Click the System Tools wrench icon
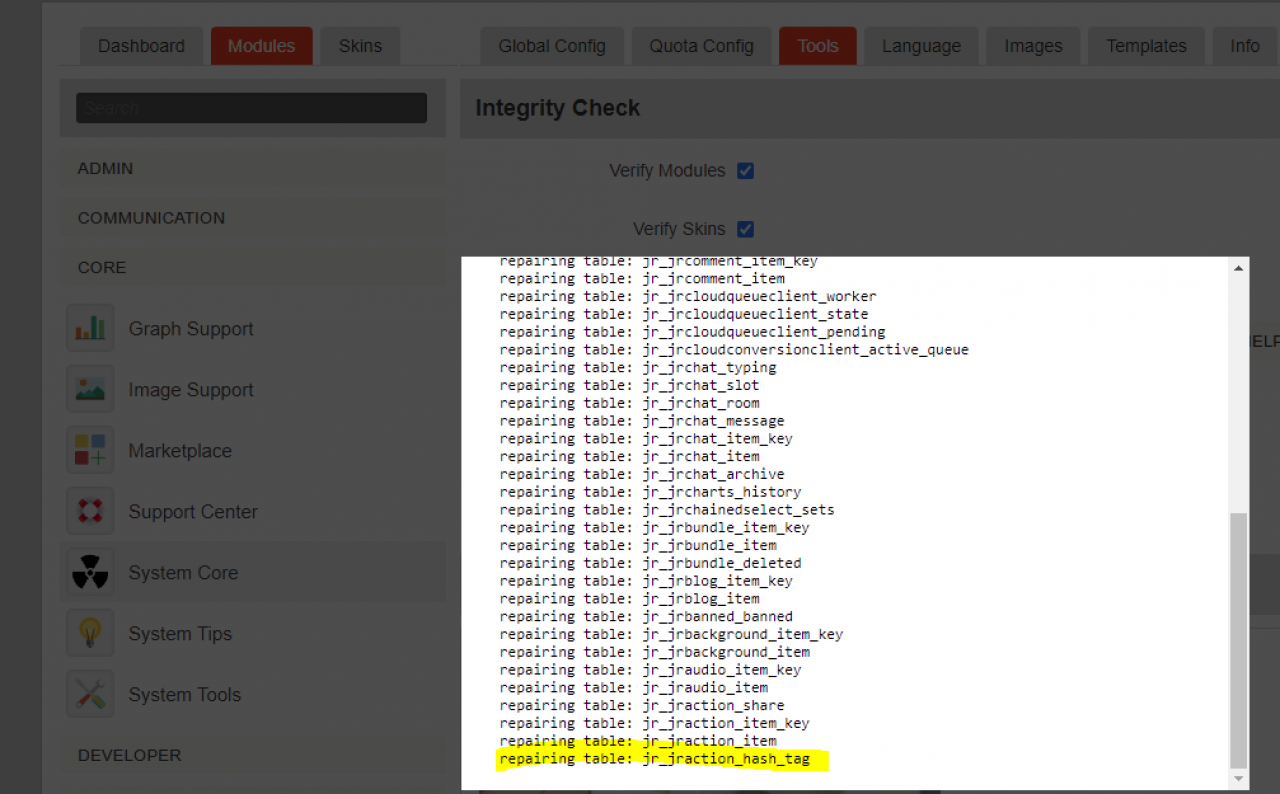 point(90,694)
